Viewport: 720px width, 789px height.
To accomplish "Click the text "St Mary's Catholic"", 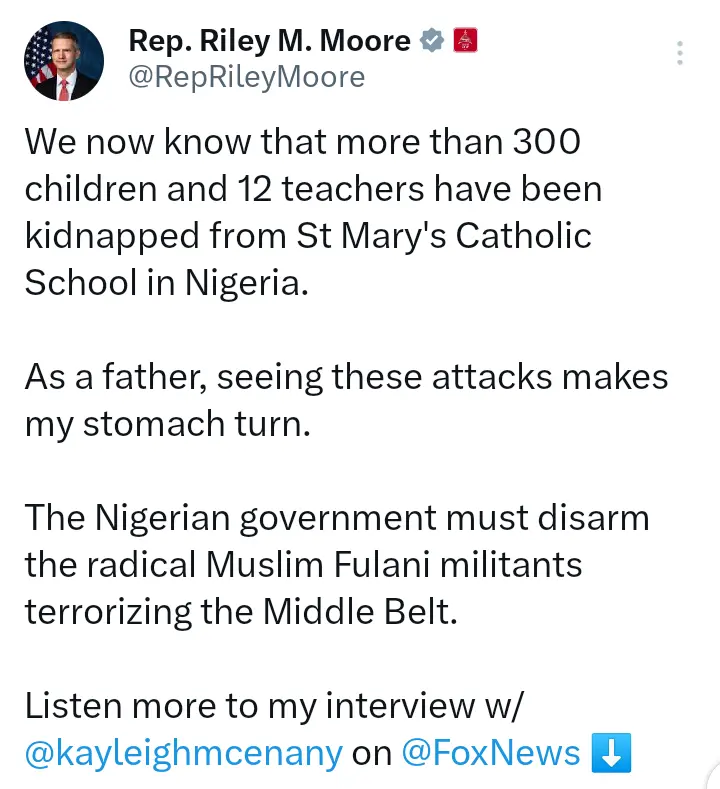I will click(x=443, y=235).
